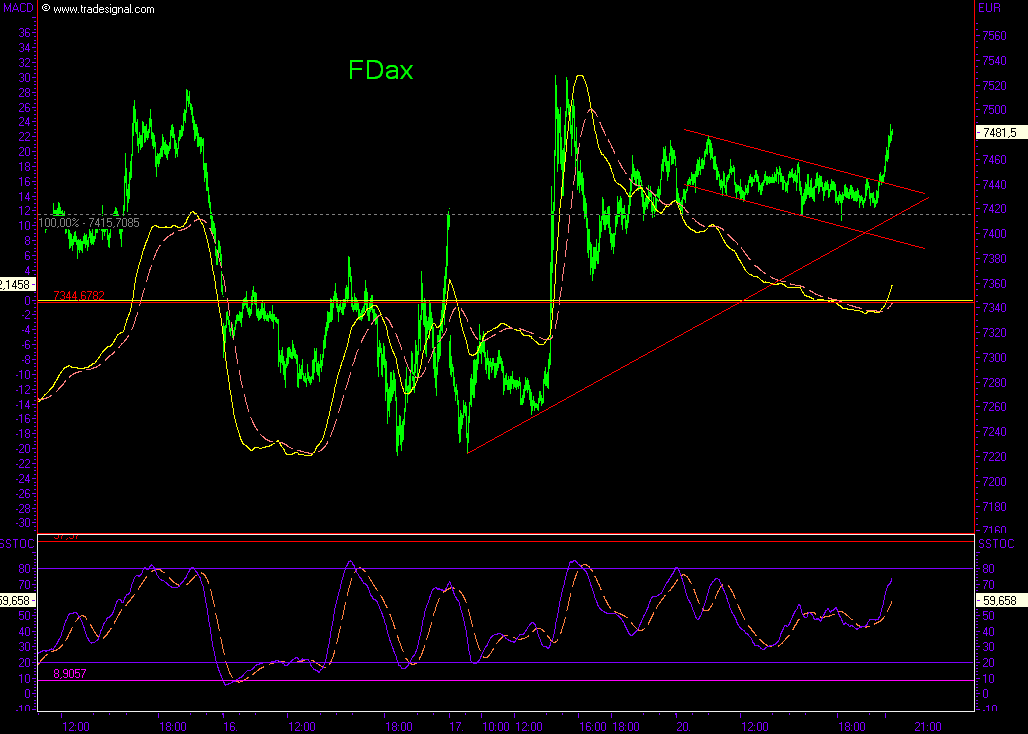Select the 20 date marker

point(680,726)
